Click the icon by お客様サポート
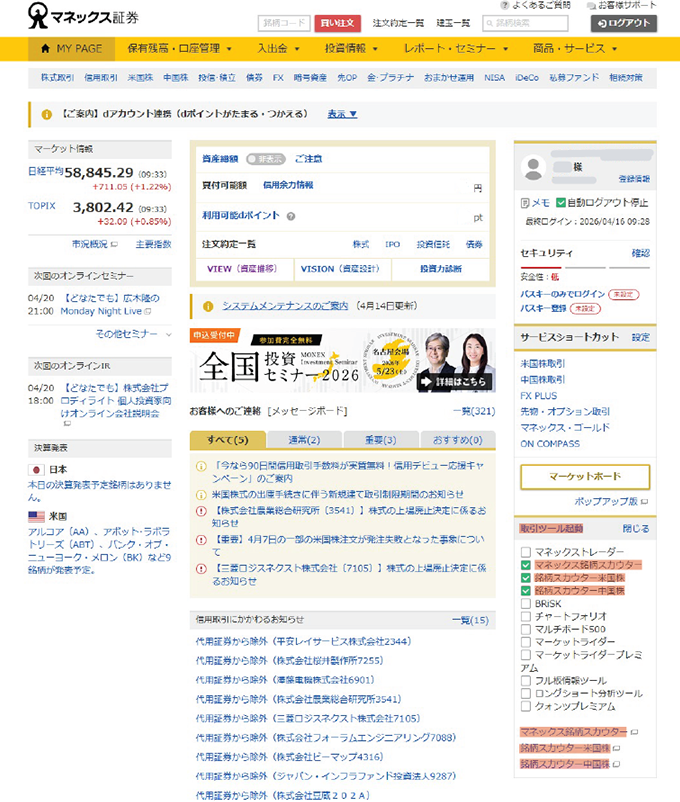 591,6
